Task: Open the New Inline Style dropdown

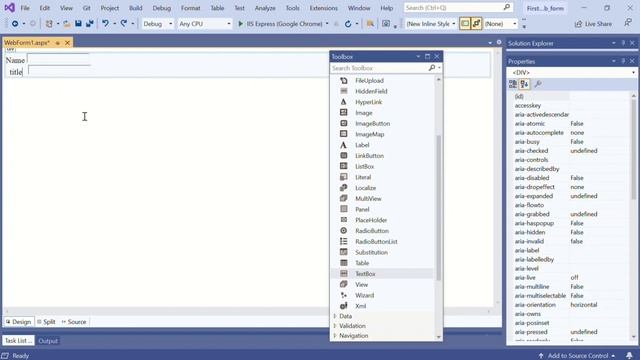Action: [x=431, y=24]
